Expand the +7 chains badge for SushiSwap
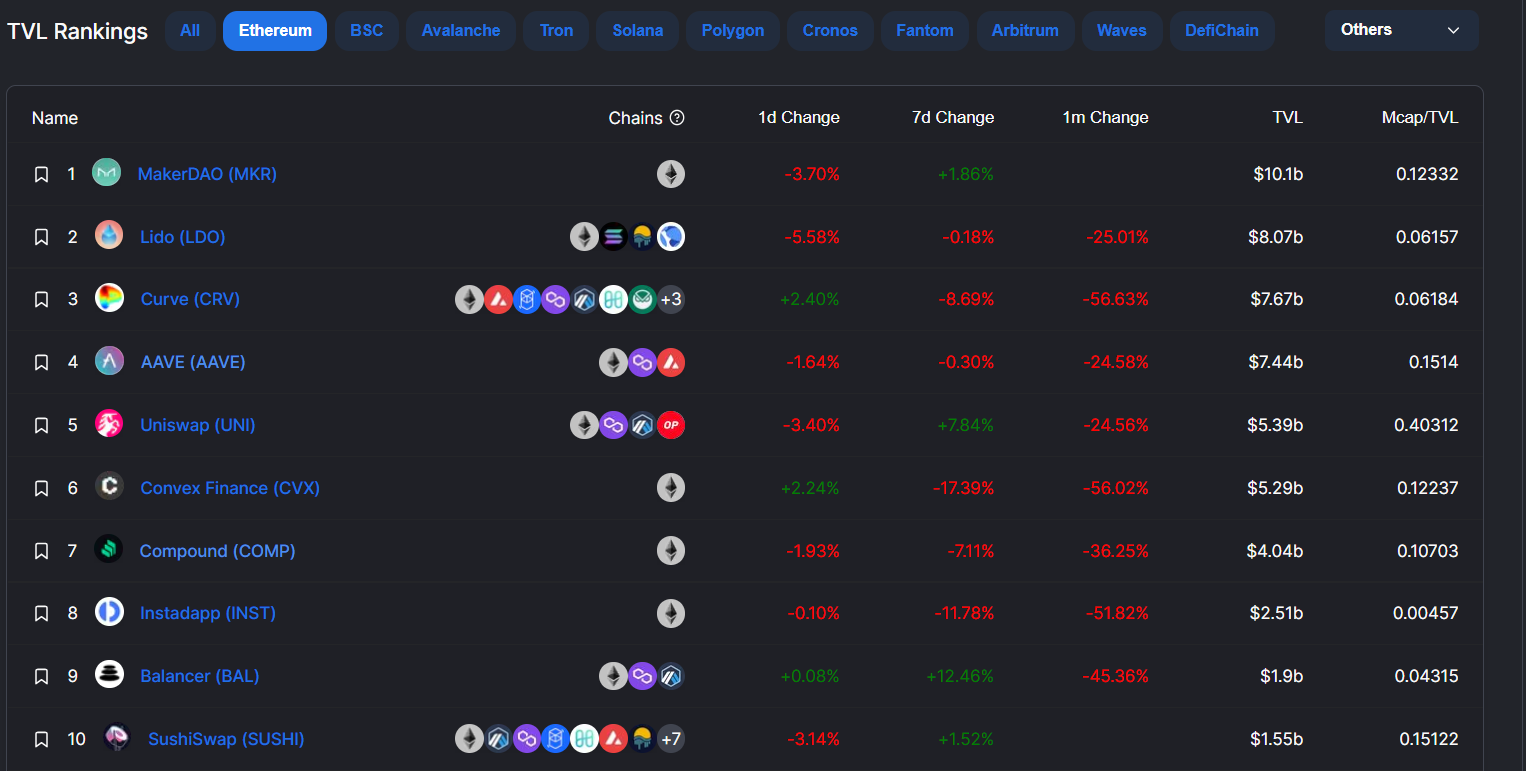The image size is (1526, 771). click(671, 739)
